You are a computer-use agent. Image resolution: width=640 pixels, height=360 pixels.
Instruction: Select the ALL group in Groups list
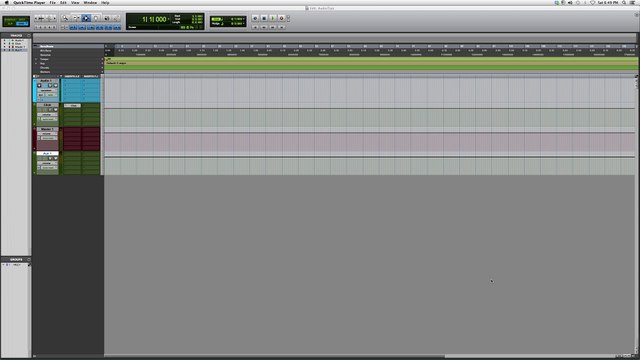coord(16,264)
